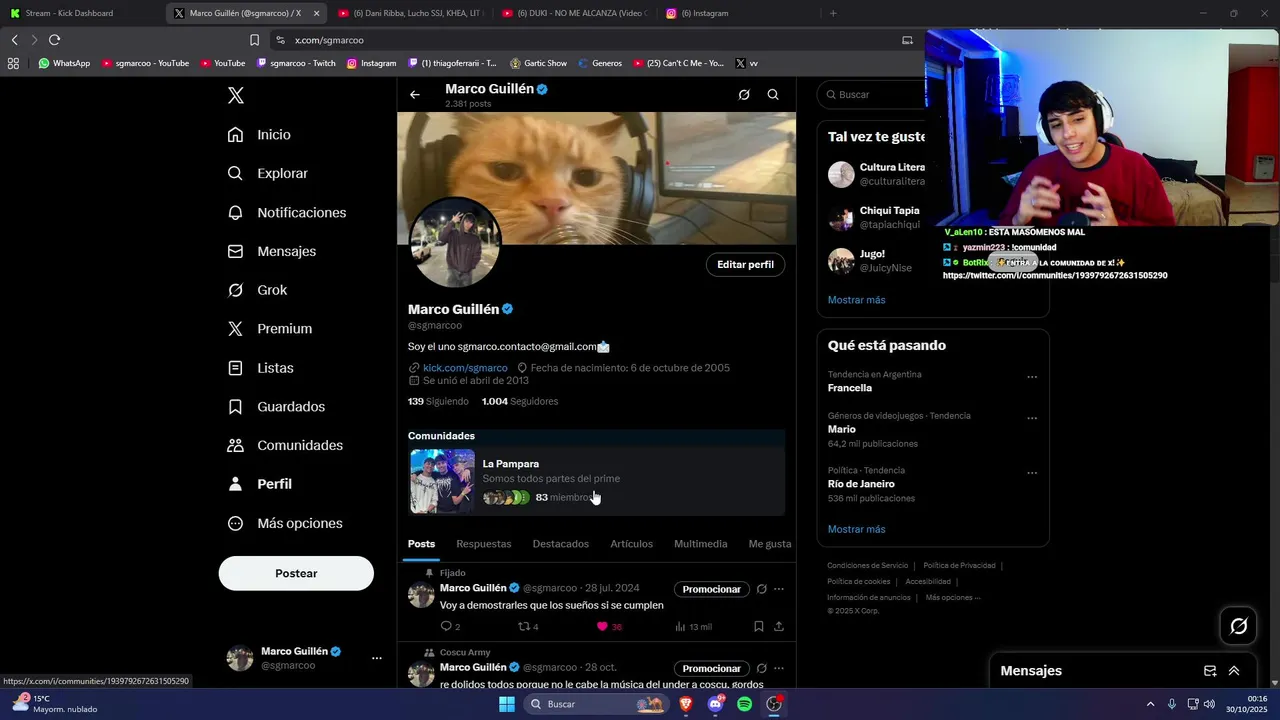Click the x.com/sgmarcoo address bar
Image resolution: width=1280 pixels, height=720 pixels.
tap(590, 40)
